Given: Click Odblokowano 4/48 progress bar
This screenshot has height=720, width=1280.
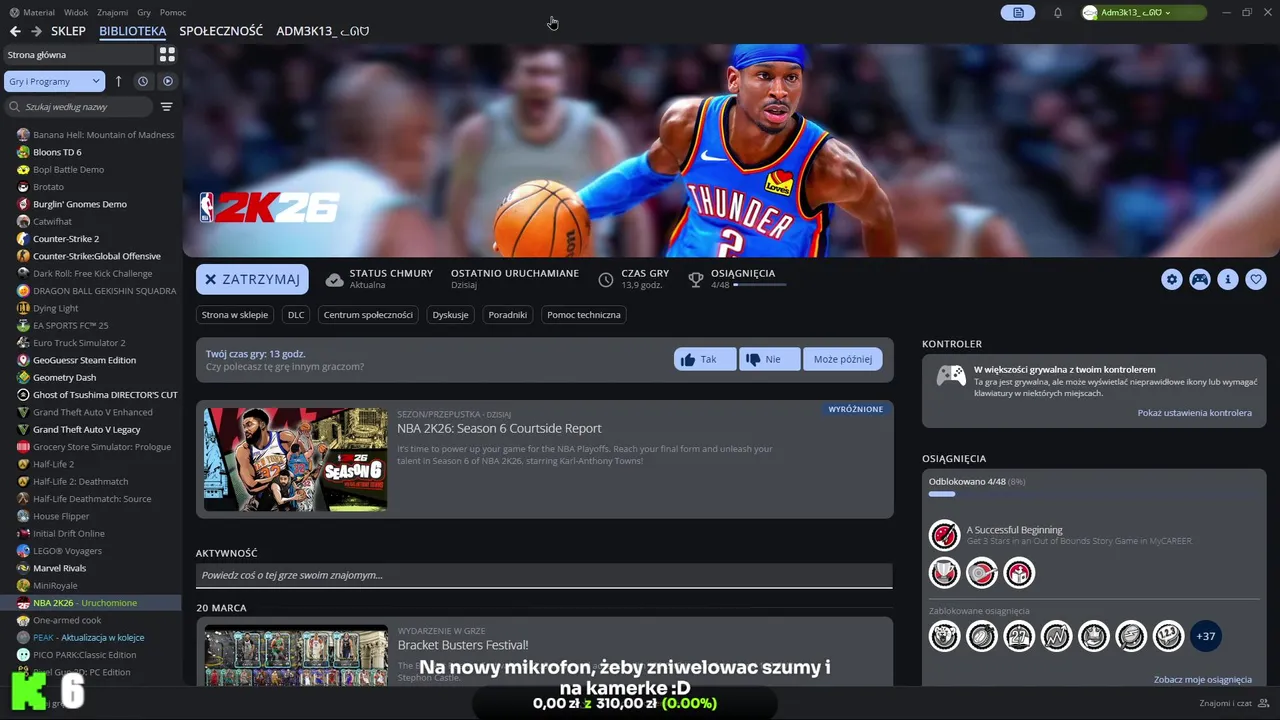Looking at the screenshot, I should coord(1093,494).
